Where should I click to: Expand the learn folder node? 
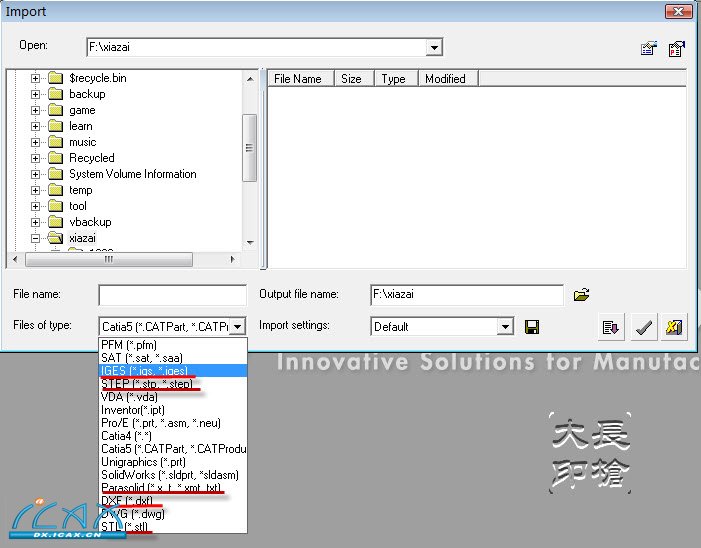pos(35,126)
